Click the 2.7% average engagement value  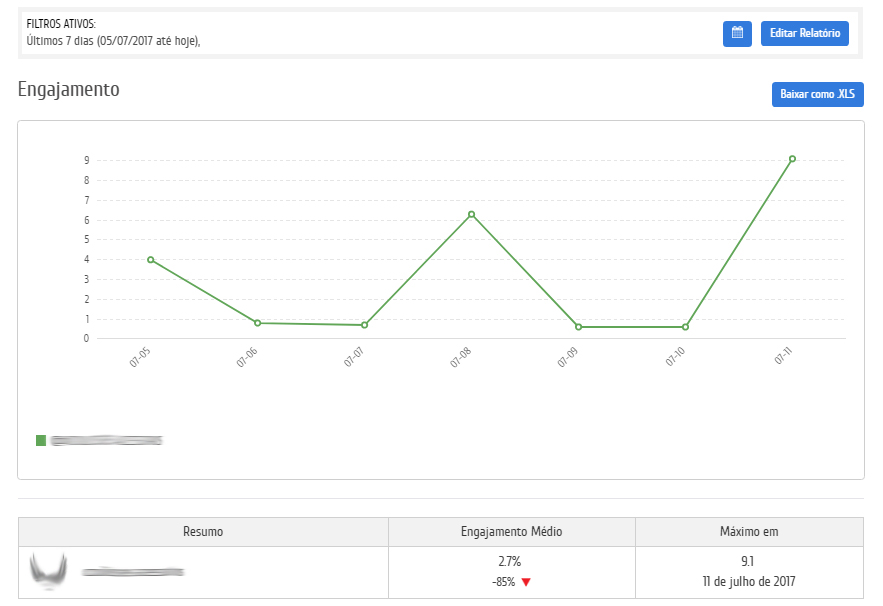[x=510, y=562]
